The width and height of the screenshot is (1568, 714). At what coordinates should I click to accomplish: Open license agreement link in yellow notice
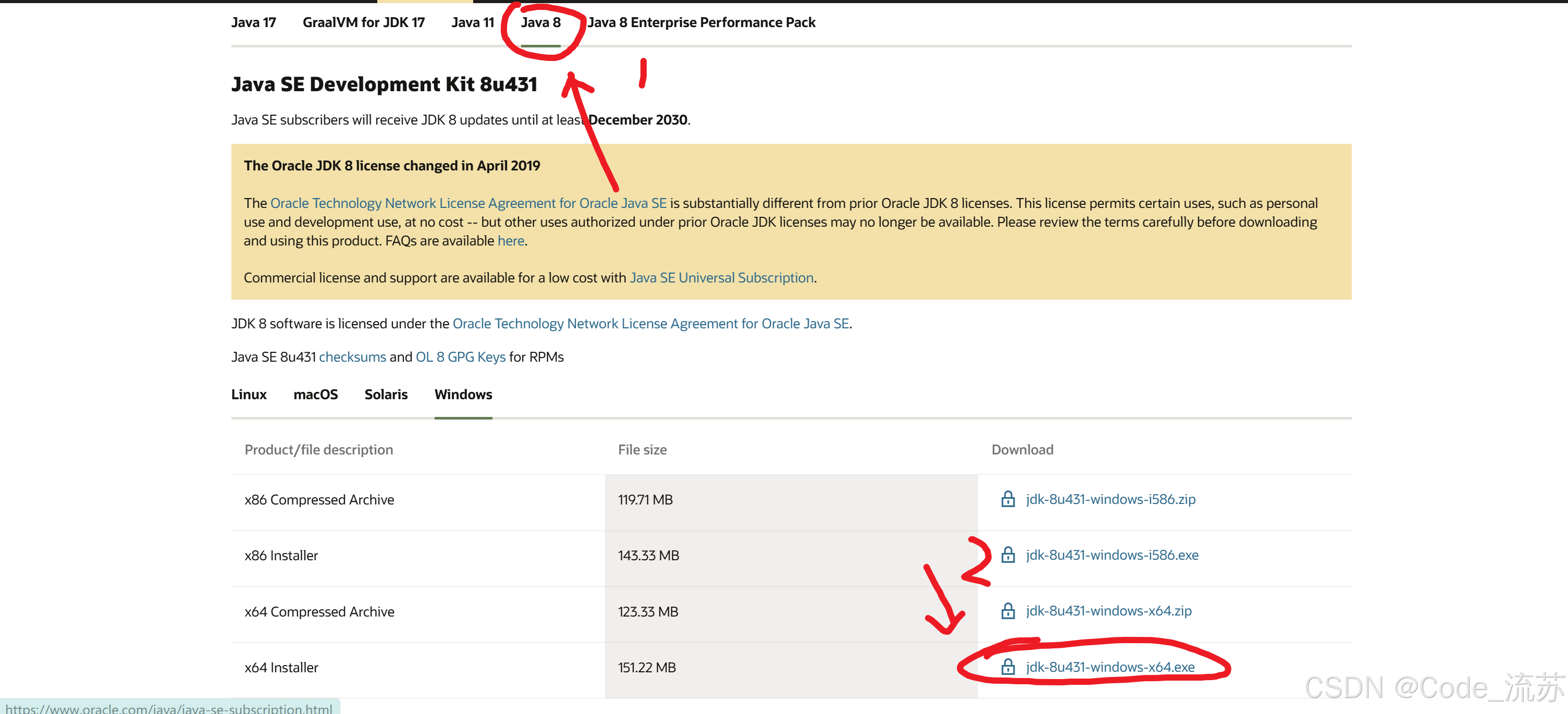click(x=468, y=203)
